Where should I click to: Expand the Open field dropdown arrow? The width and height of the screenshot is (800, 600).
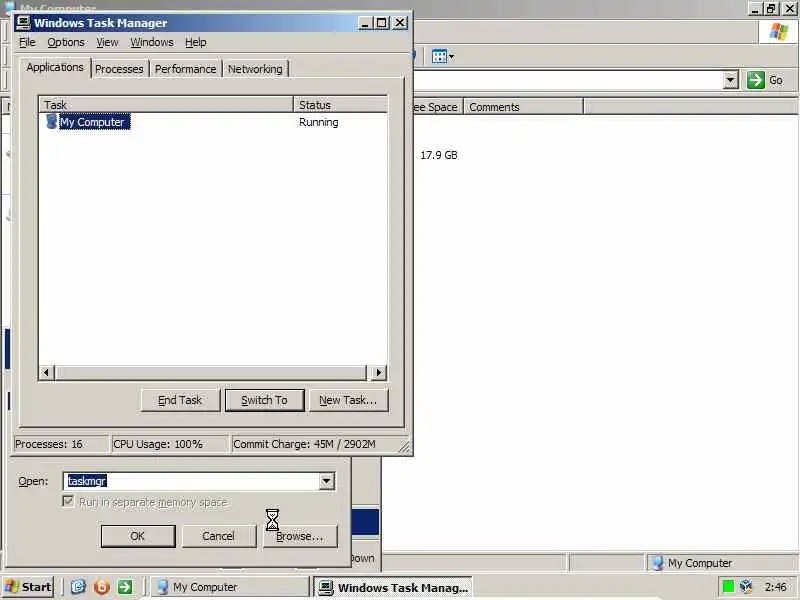[x=327, y=481]
